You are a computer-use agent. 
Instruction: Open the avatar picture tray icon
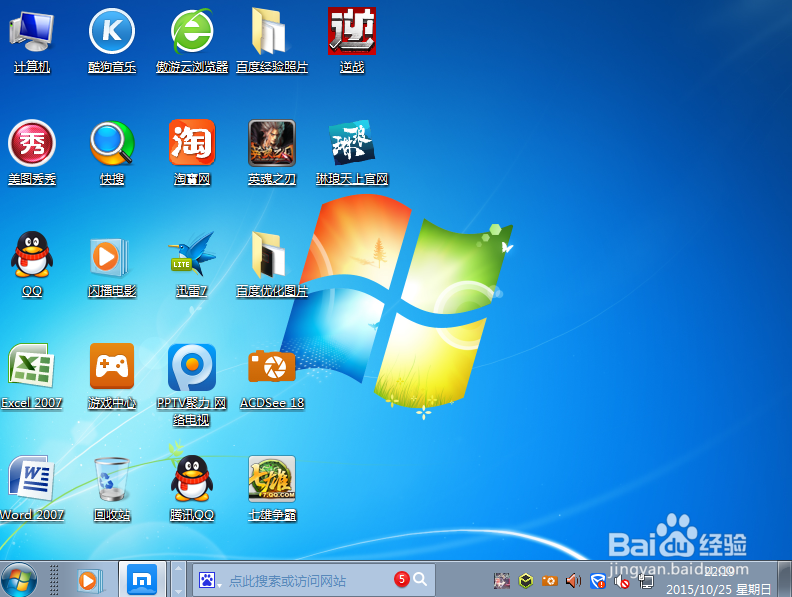[502, 581]
